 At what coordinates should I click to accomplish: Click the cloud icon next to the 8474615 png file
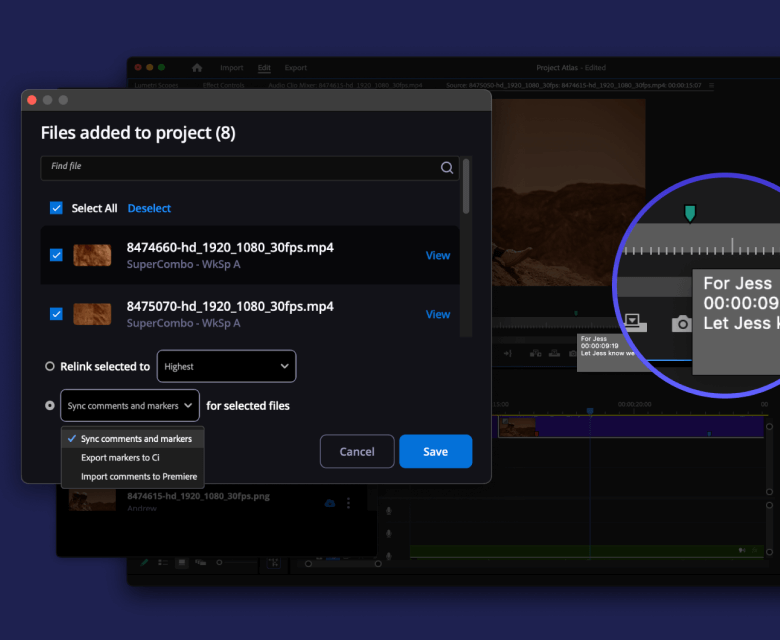329,502
